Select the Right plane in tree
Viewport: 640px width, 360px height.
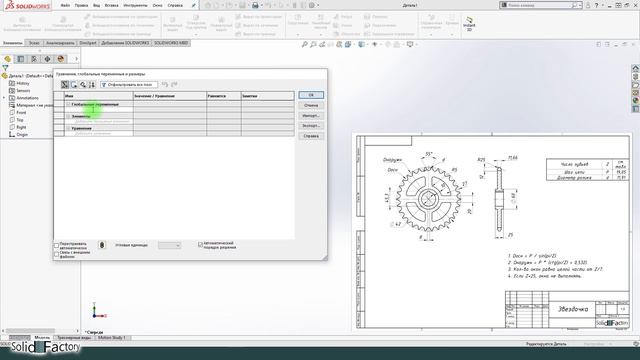pos(18,127)
